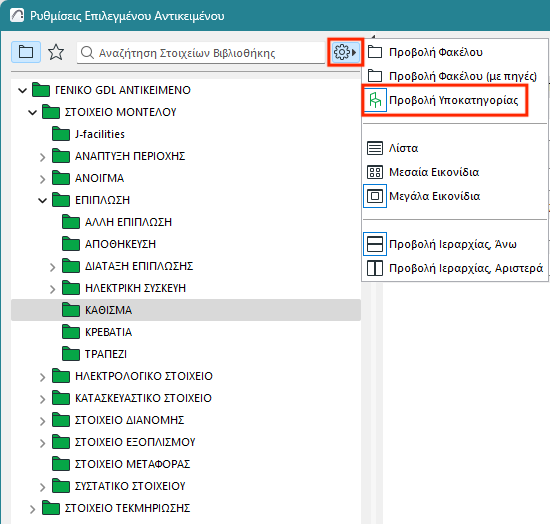Collapse ΕΠΙΠΛΩΣΗ folder
This screenshot has width=550, height=524.
point(42,201)
